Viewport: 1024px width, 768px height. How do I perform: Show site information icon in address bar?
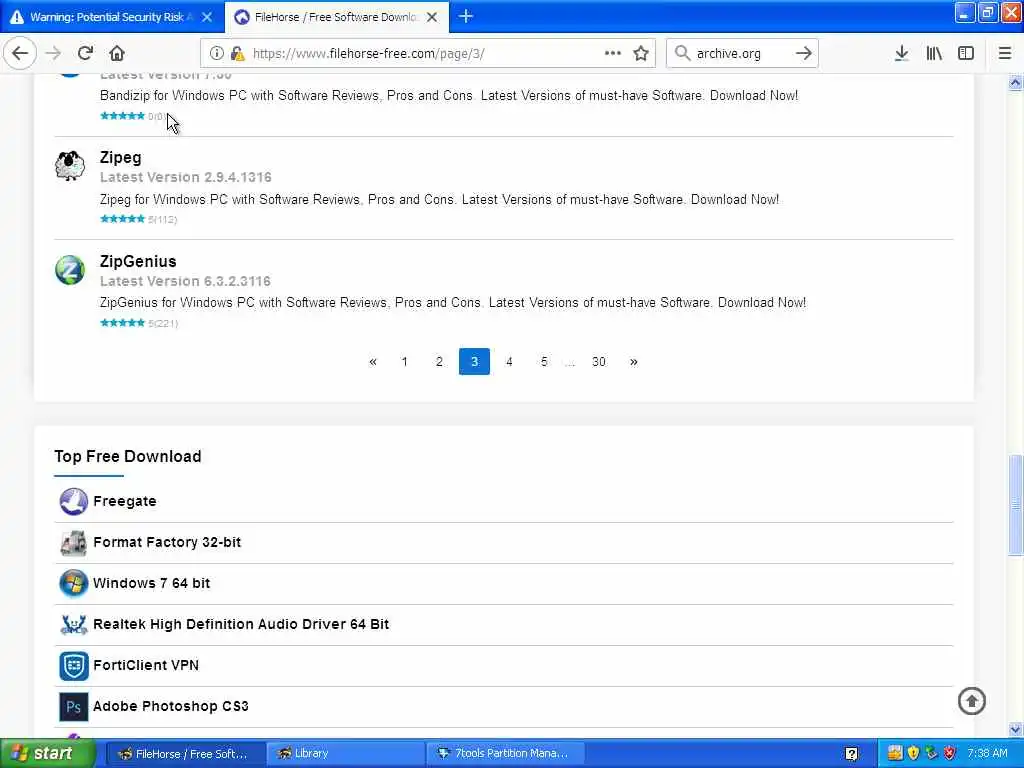point(216,54)
